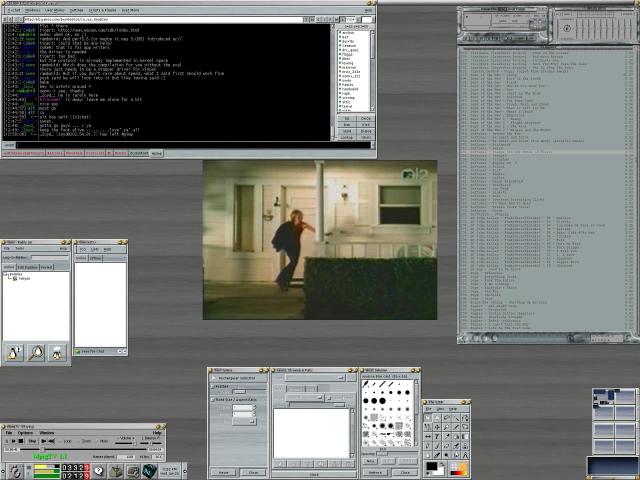Select the Clone stamp tool

click(465, 446)
